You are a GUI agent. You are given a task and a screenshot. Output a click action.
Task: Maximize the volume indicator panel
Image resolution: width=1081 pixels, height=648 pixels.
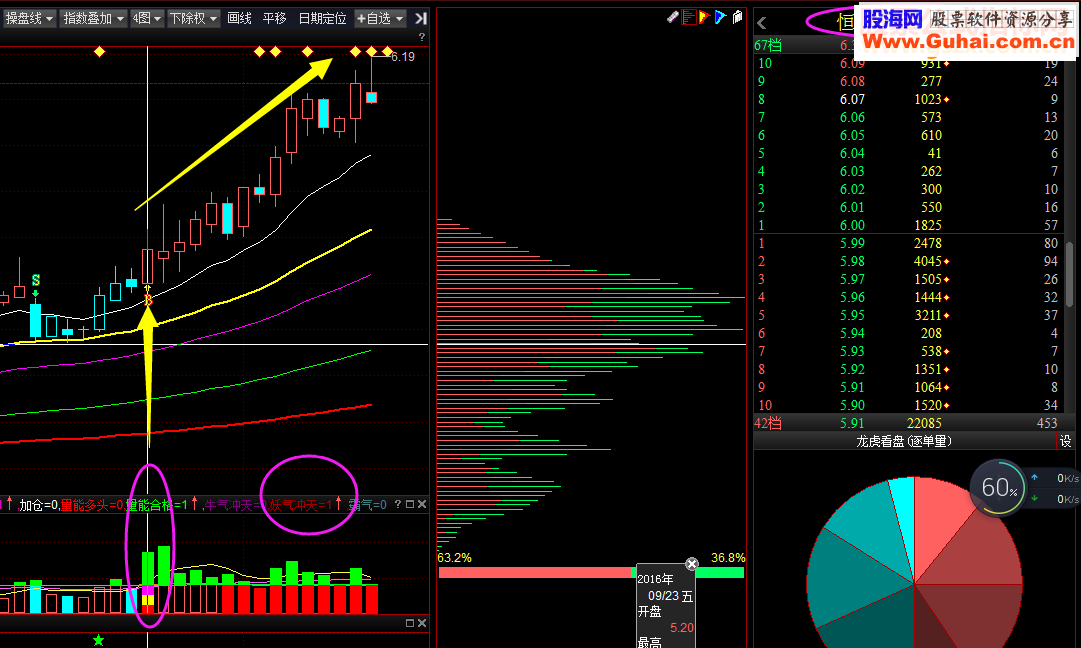click(x=410, y=505)
